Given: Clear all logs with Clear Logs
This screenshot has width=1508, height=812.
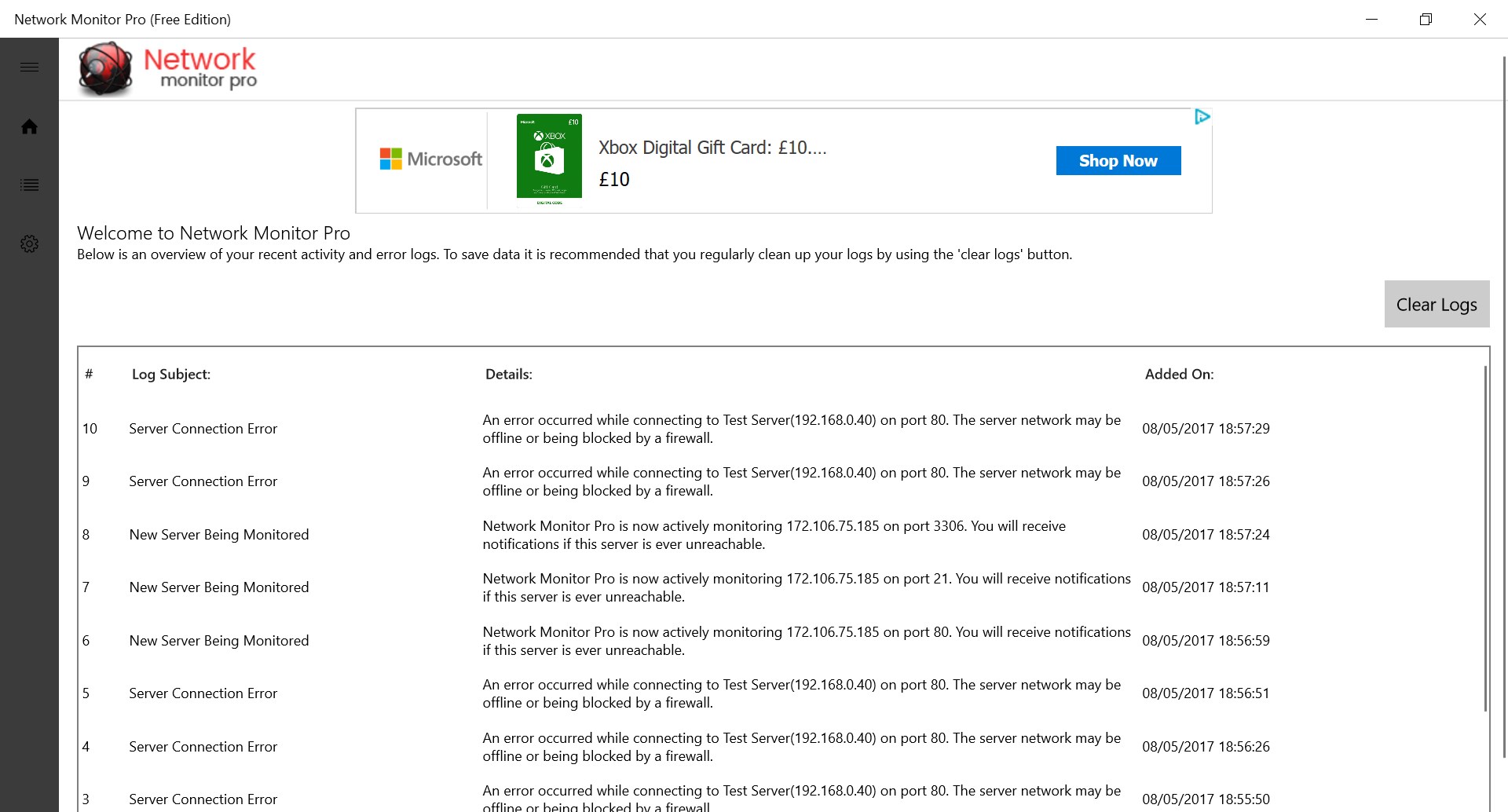Looking at the screenshot, I should 1436,304.
